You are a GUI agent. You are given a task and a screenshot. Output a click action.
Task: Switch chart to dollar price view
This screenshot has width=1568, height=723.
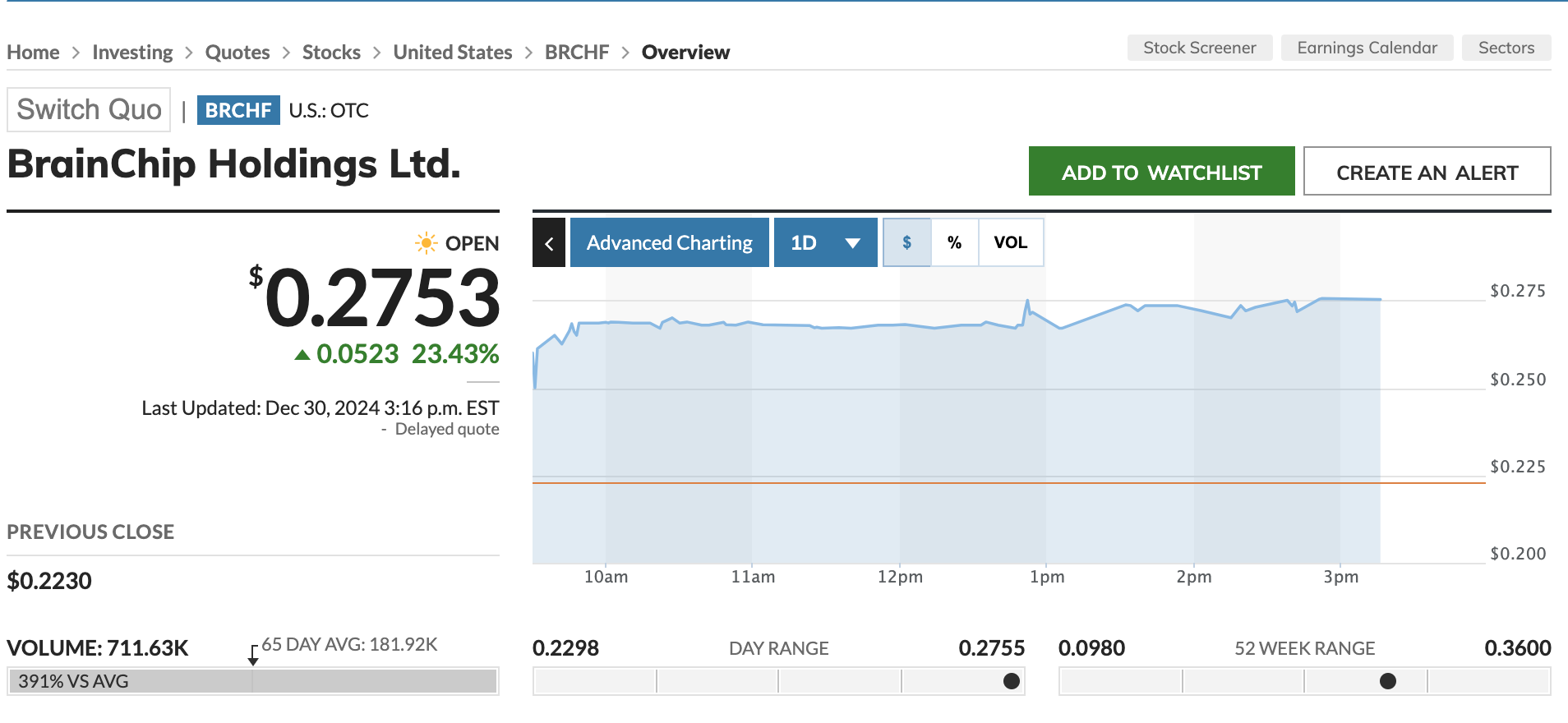click(906, 243)
